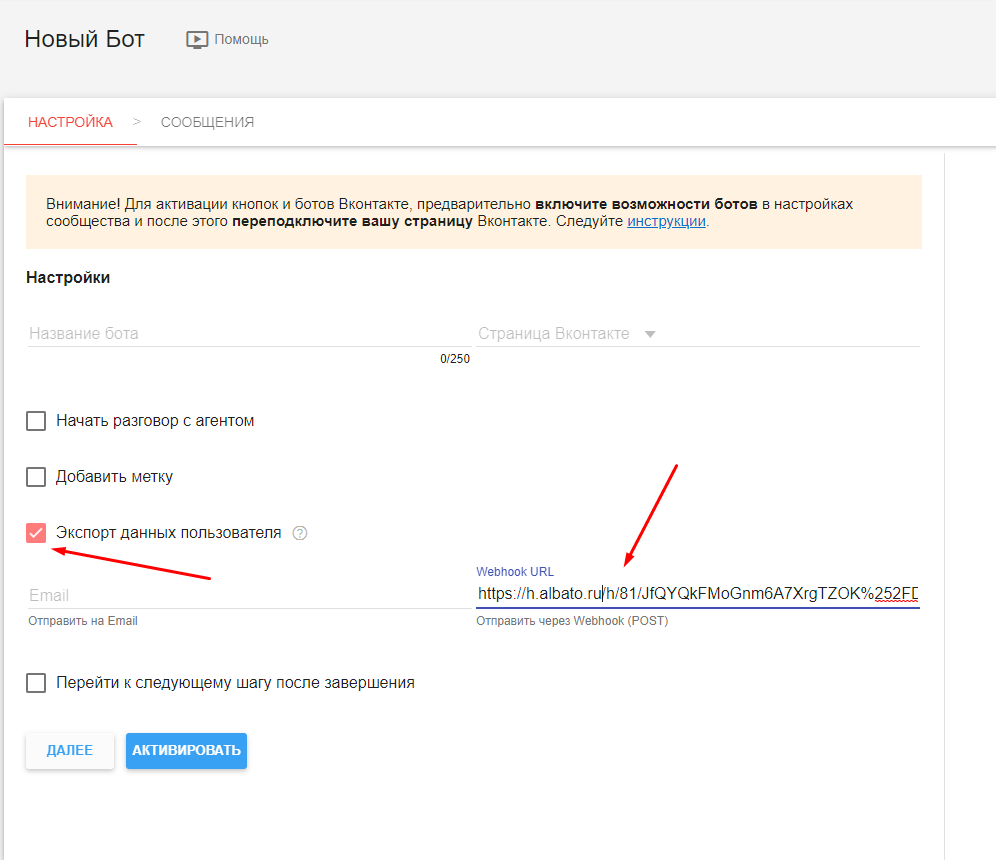Click the Добавить метку label text

tap(114, 477)
